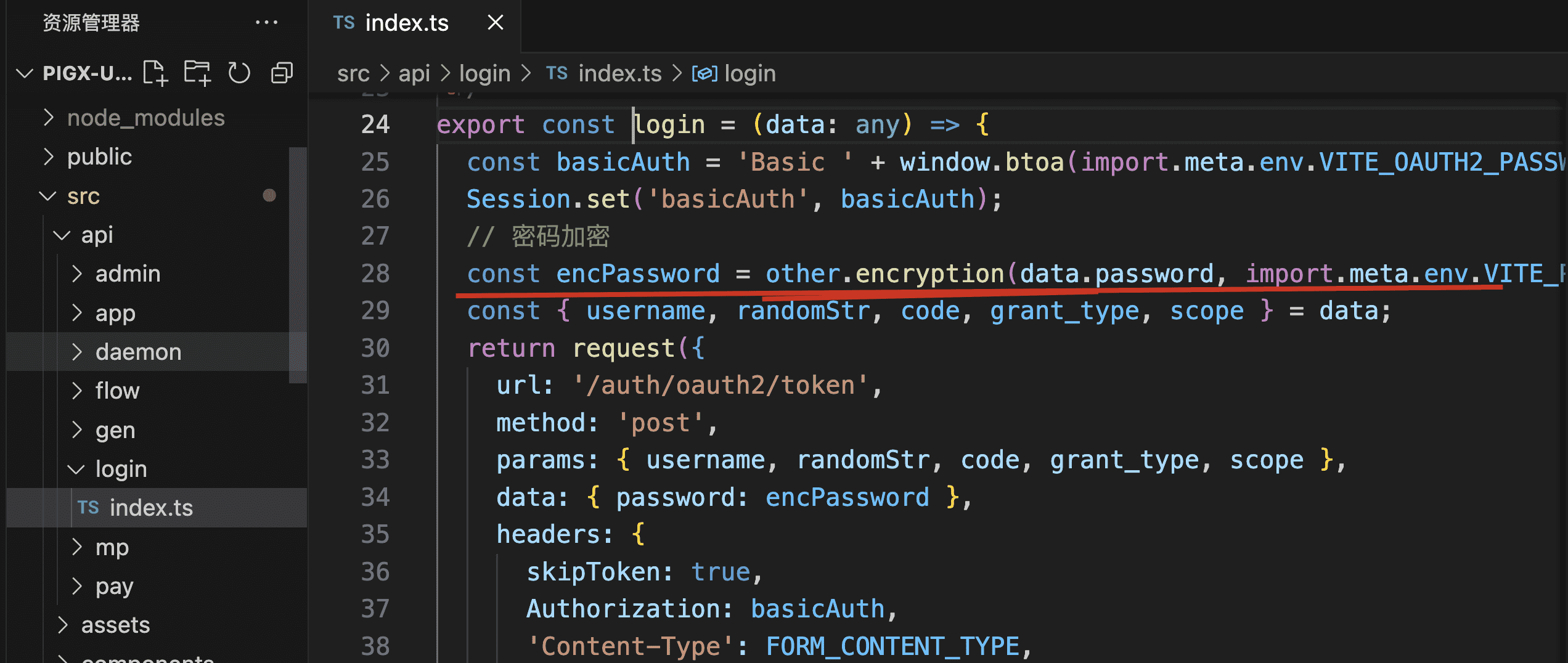Click the src breadcrumb segment
Image resolution: width=1568 pixels, height=663 pixels.
353,74
